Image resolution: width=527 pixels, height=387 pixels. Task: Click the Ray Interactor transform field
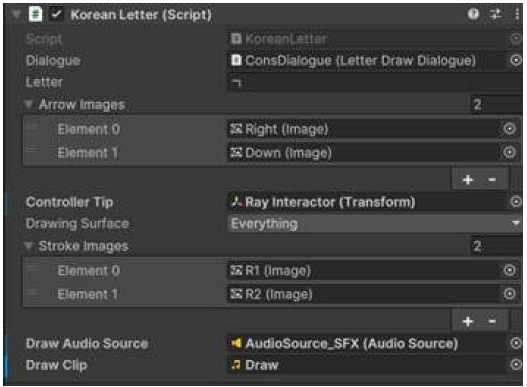368,202
